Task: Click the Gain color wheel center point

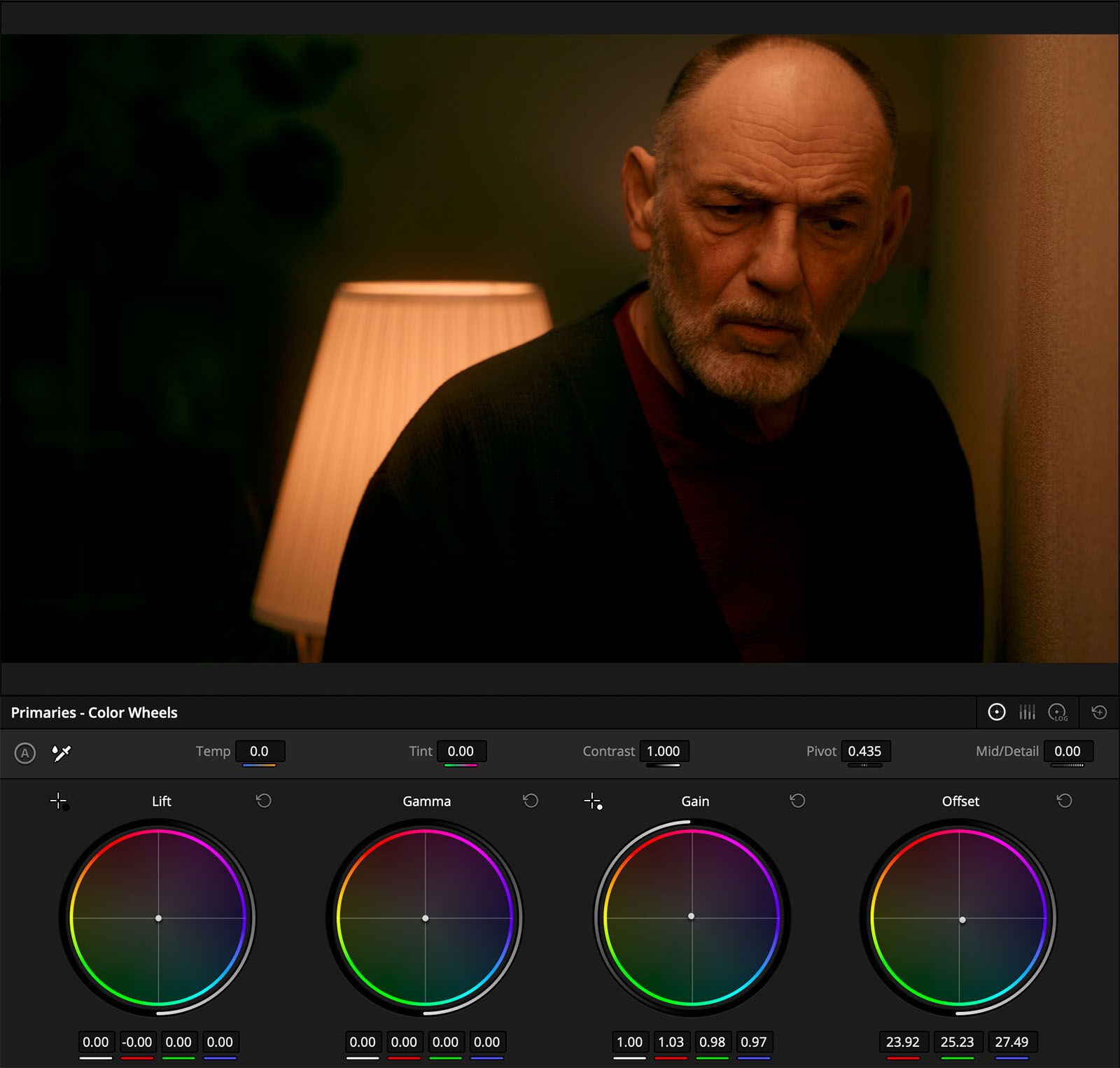Action: [692, 916]
